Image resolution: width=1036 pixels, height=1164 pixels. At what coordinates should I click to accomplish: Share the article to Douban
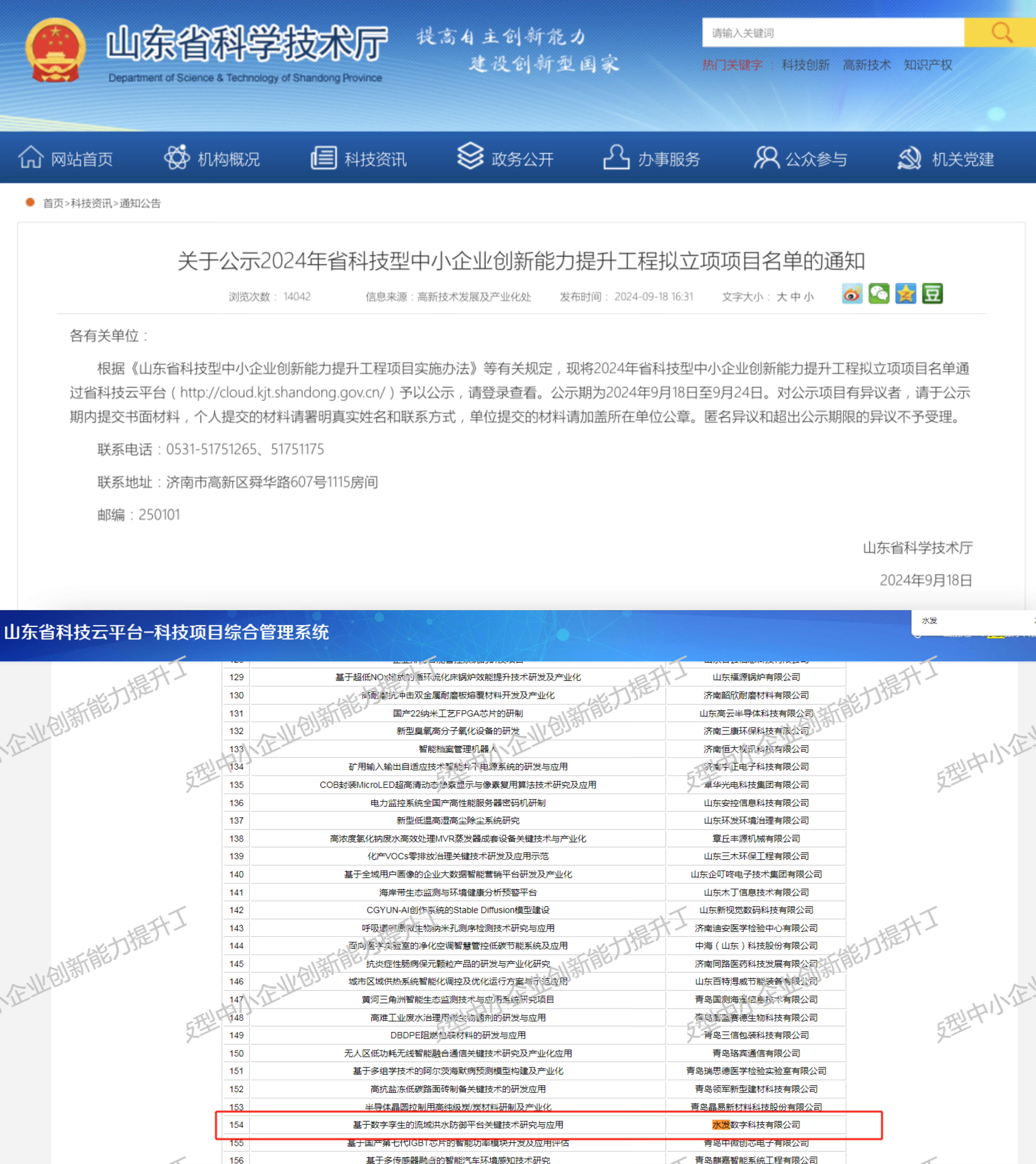click(932, 294)
